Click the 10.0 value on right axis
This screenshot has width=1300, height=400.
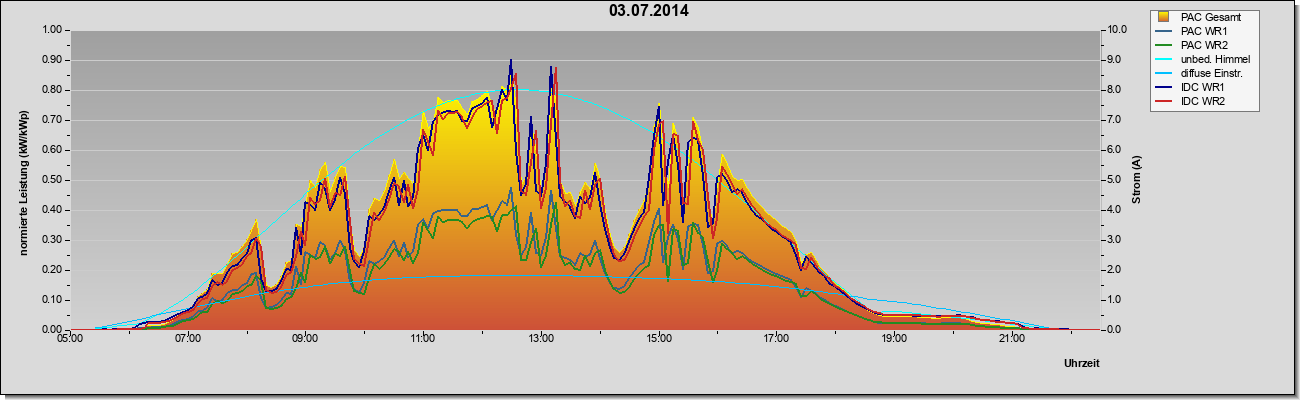point(1115,30)
